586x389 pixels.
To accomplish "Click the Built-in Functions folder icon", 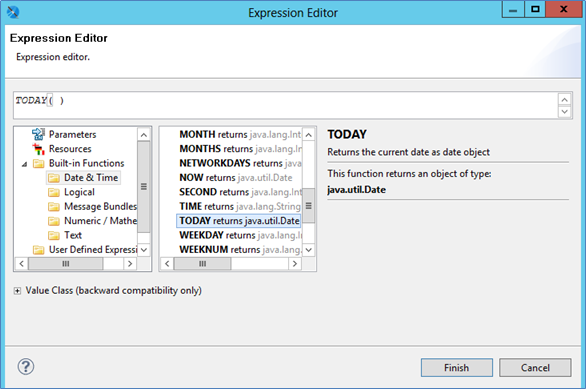I will tap(38, 164).
